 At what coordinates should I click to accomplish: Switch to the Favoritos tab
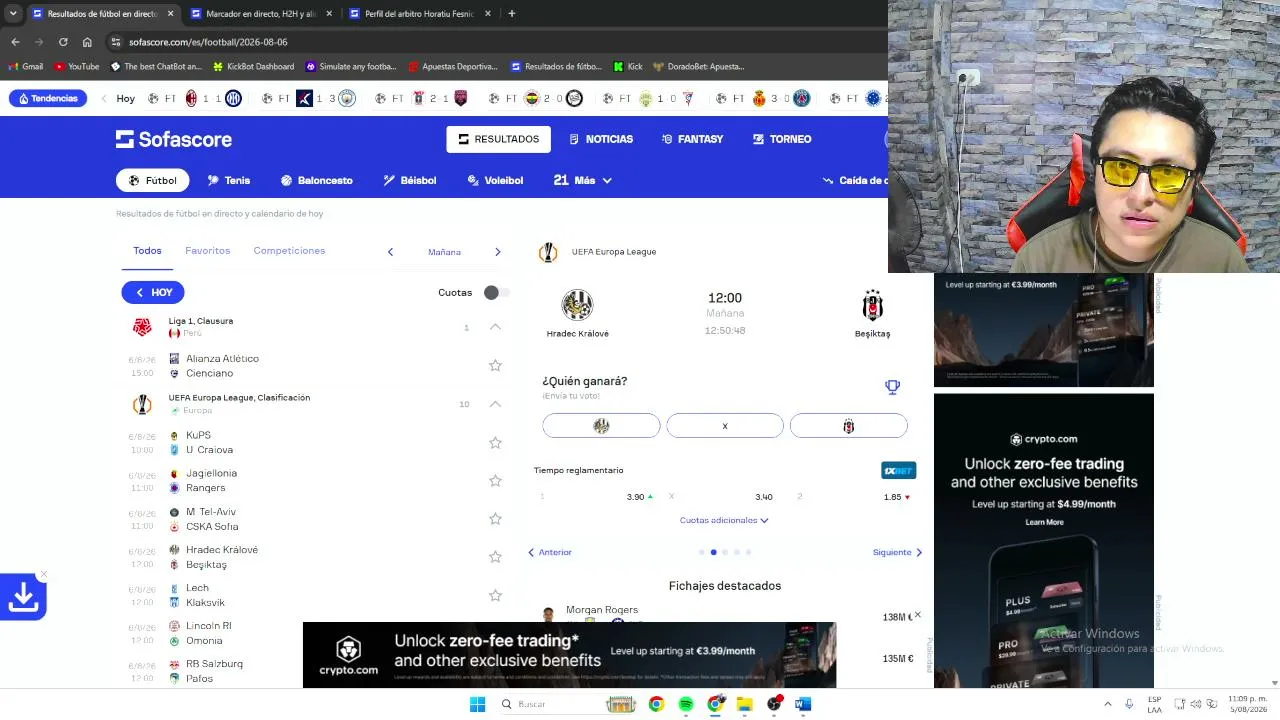(207, 251)
